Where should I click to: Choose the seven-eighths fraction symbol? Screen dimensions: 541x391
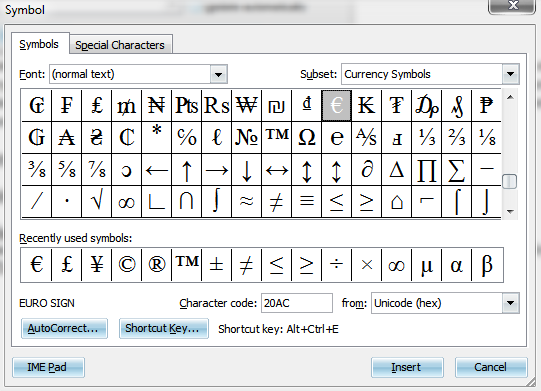(97, 169)
